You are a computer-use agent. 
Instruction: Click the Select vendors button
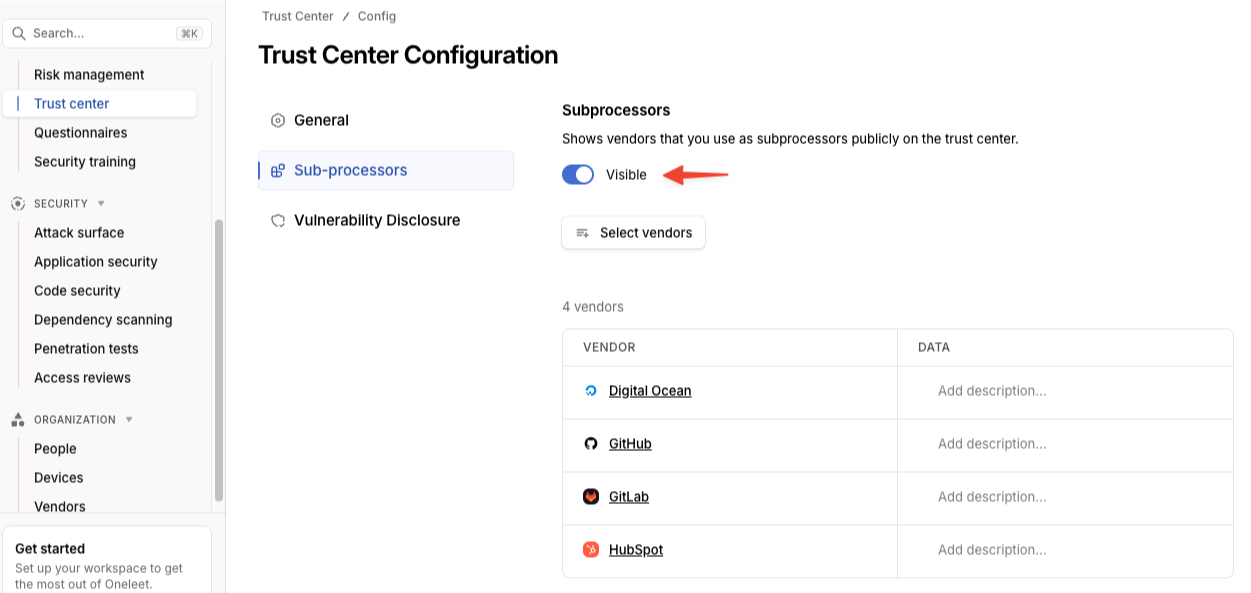pos(633,233)
